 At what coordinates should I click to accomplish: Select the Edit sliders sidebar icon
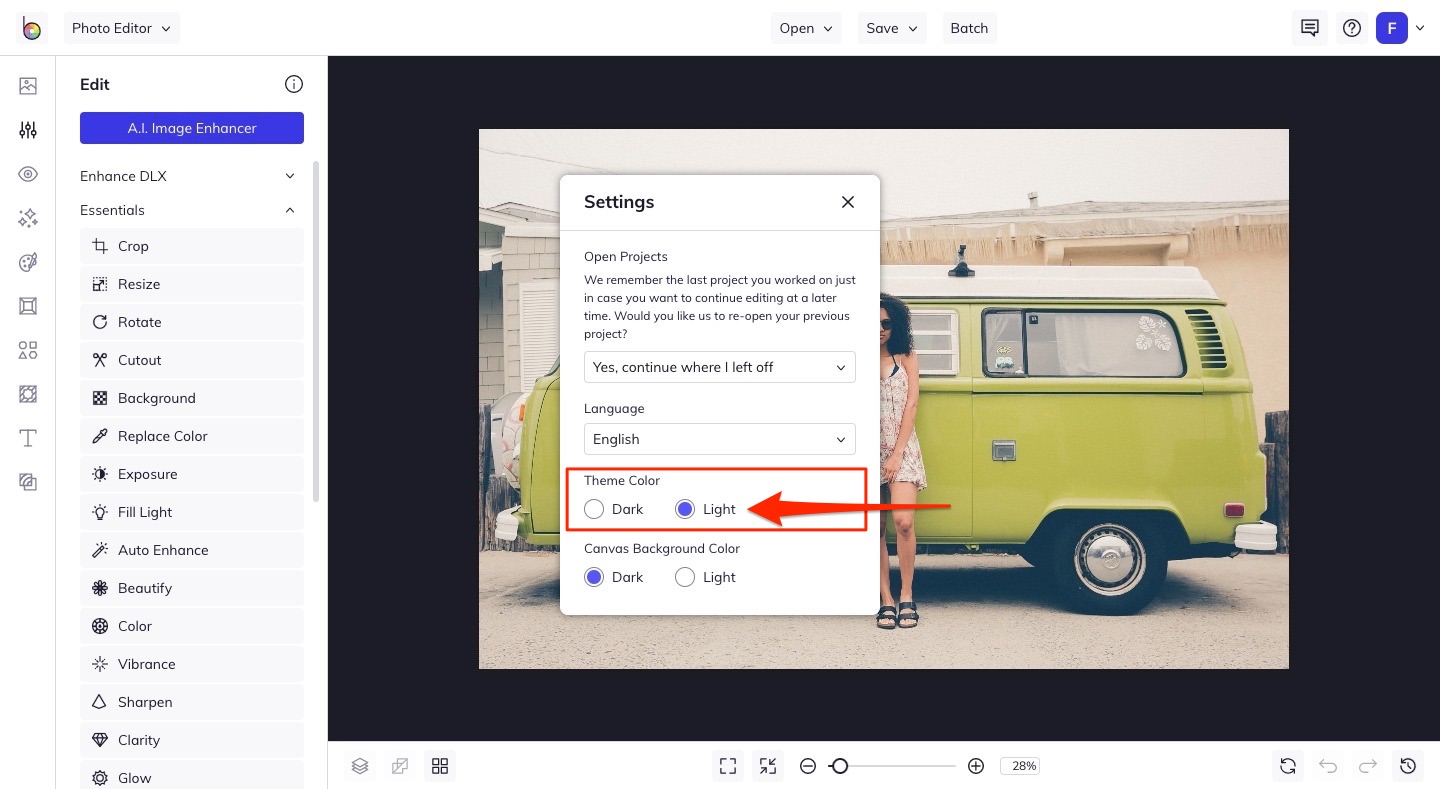[28, 130]
